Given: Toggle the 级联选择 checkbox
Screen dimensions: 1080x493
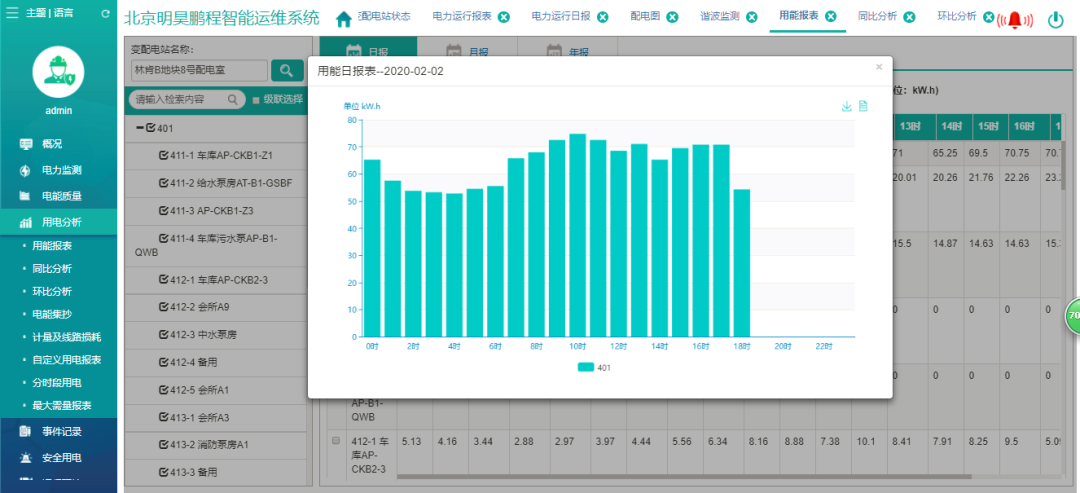Looking at the screenshot, I should point(256,100).
